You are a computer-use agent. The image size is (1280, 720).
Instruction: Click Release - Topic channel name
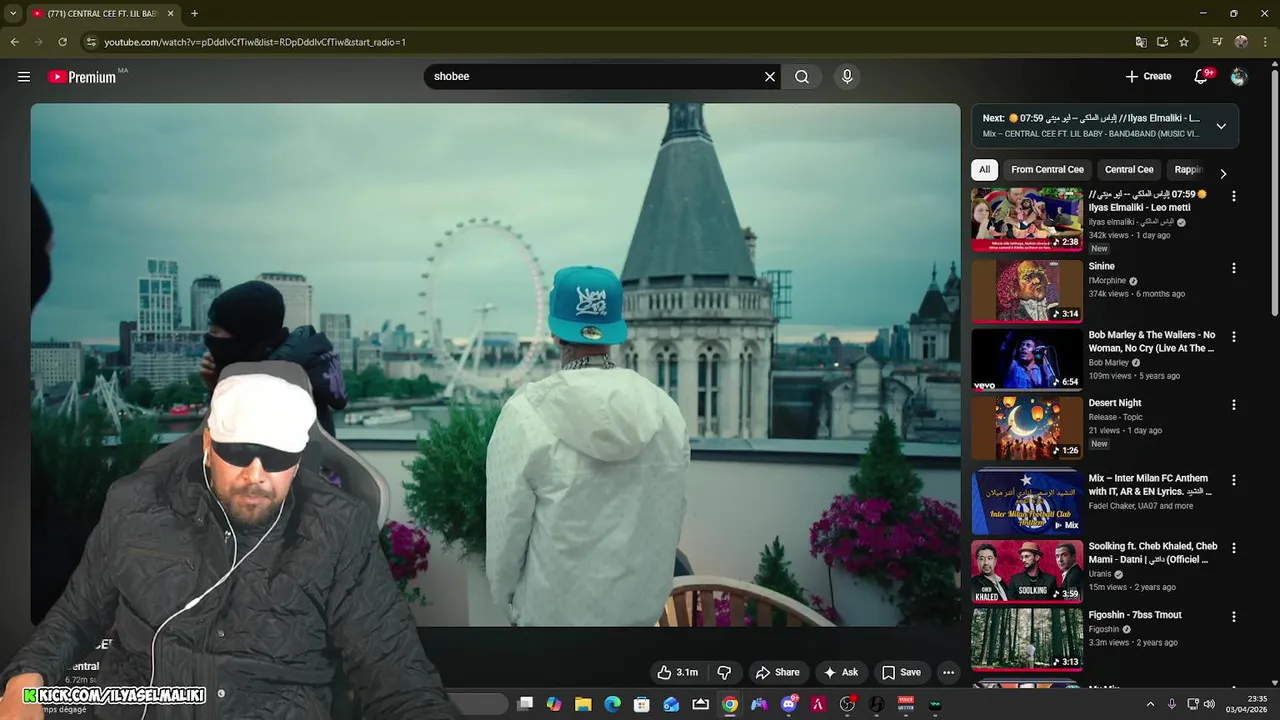pos(1115,417)
